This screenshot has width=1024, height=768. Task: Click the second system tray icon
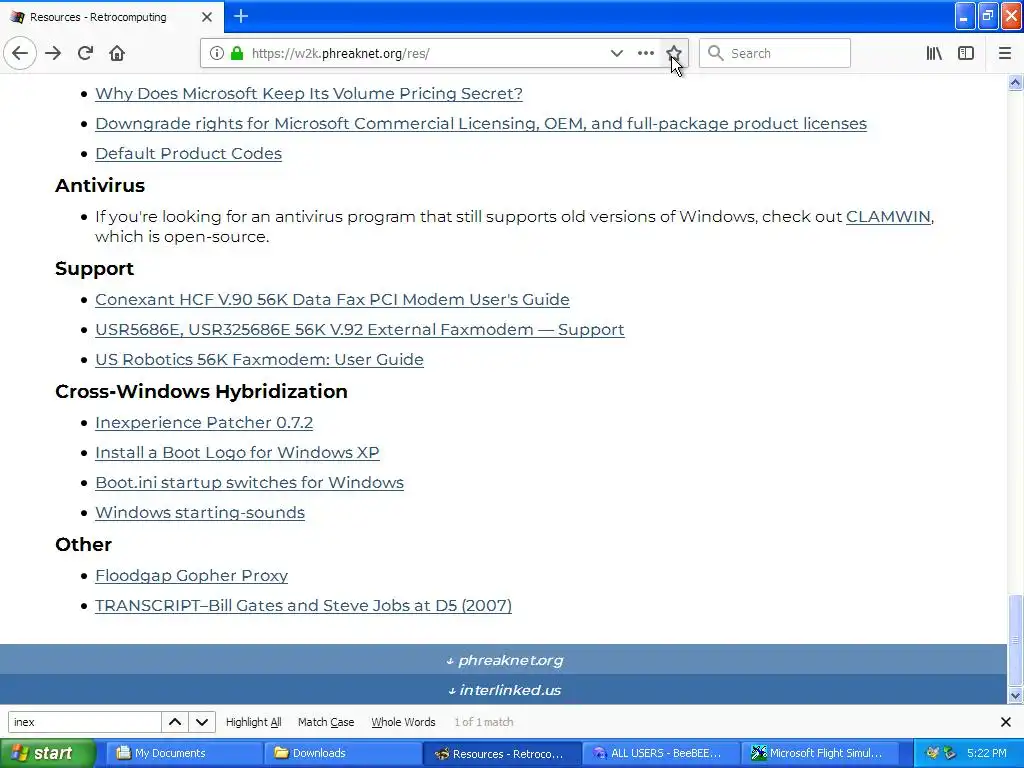[950, 753]
